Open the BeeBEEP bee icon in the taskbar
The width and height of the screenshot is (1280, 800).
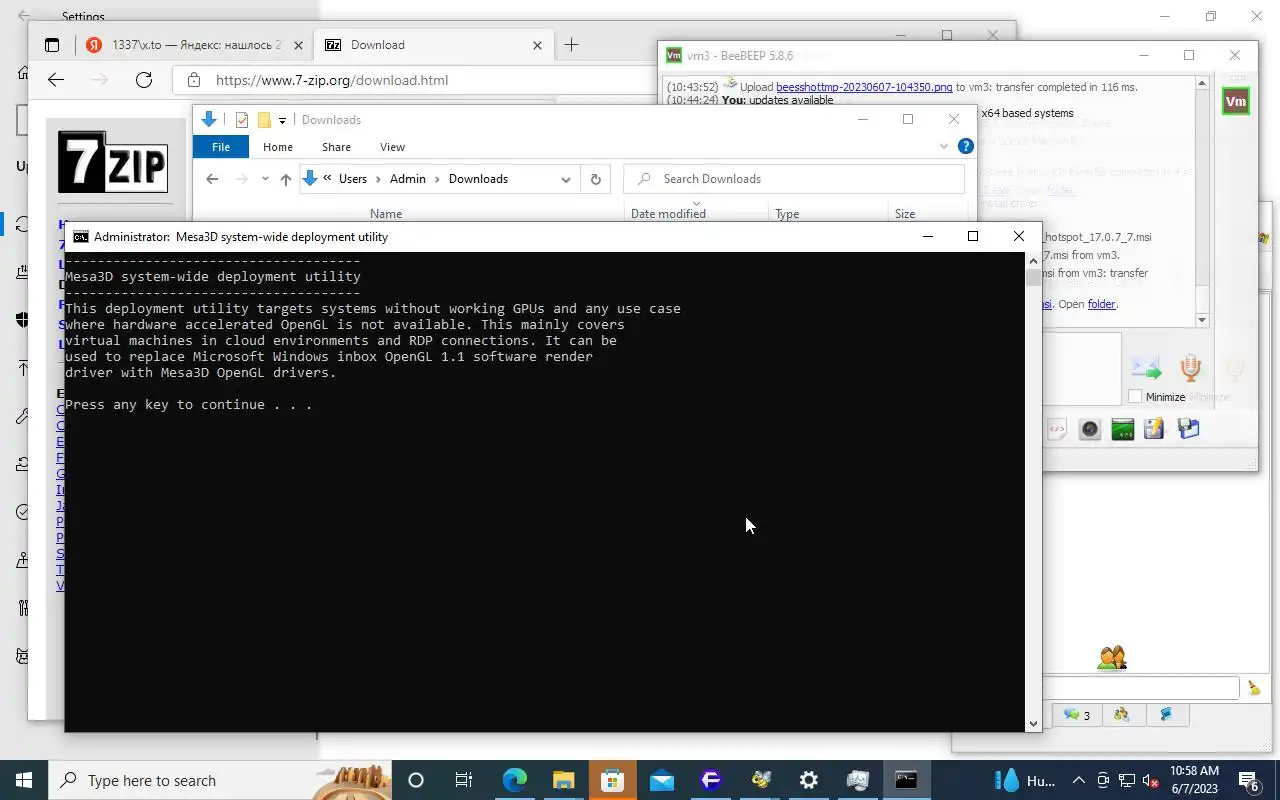click(760, 780)
